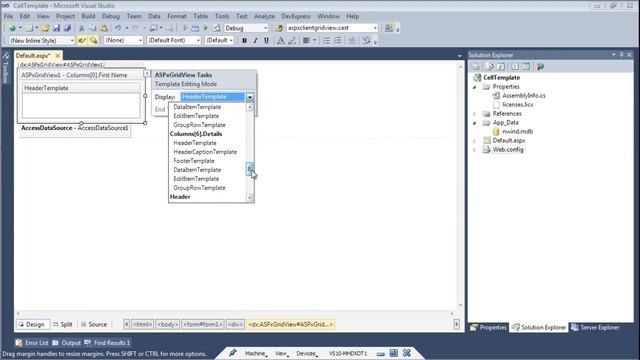Viewport: 640px width, 360px height.
Task: Open the Error List tab
Action: tap(32, 343)
